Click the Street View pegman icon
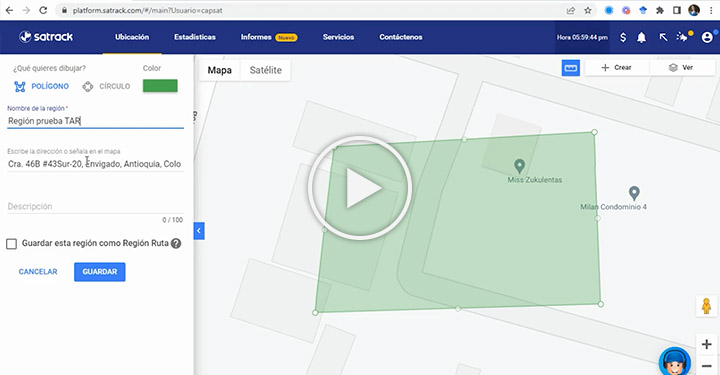Viewport: 720px width, 375px height. click(x=707, y=306)
